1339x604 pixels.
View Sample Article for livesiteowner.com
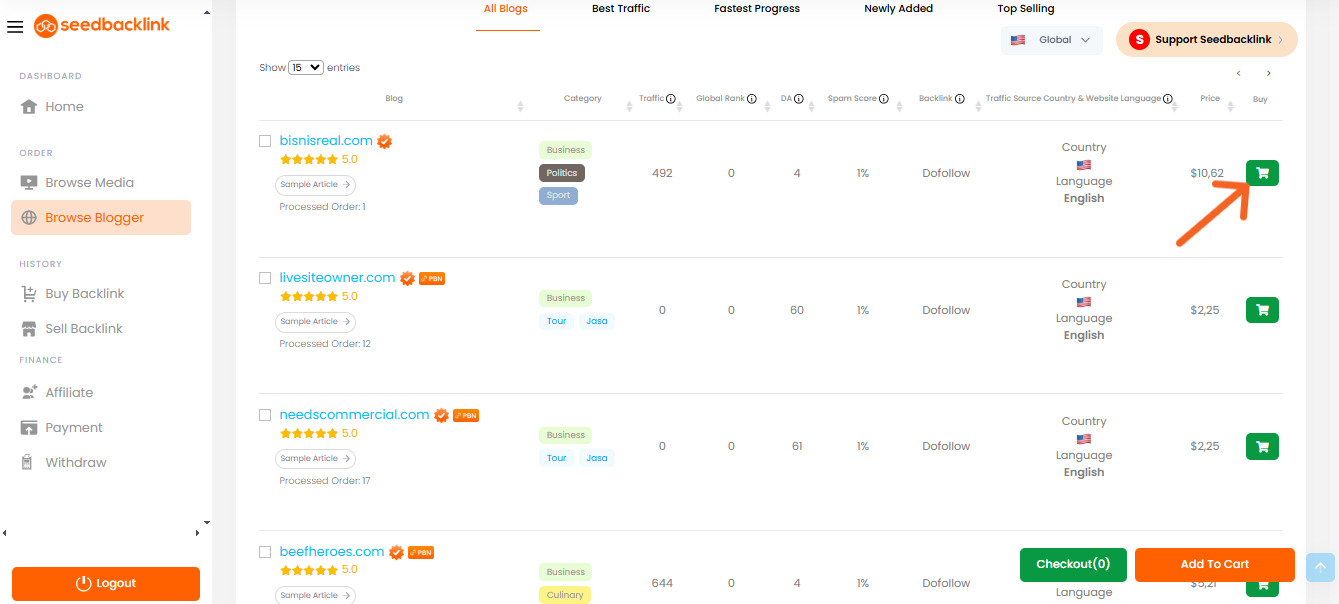coord(315,322)
